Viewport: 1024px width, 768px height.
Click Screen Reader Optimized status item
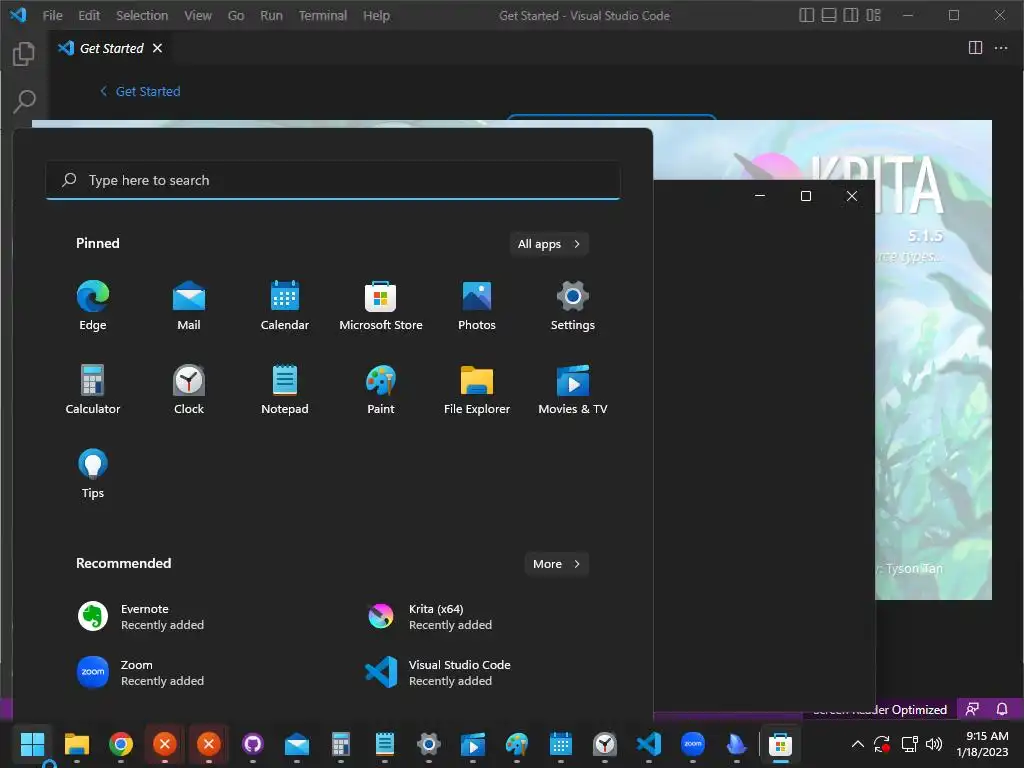(x=880, y=710)
